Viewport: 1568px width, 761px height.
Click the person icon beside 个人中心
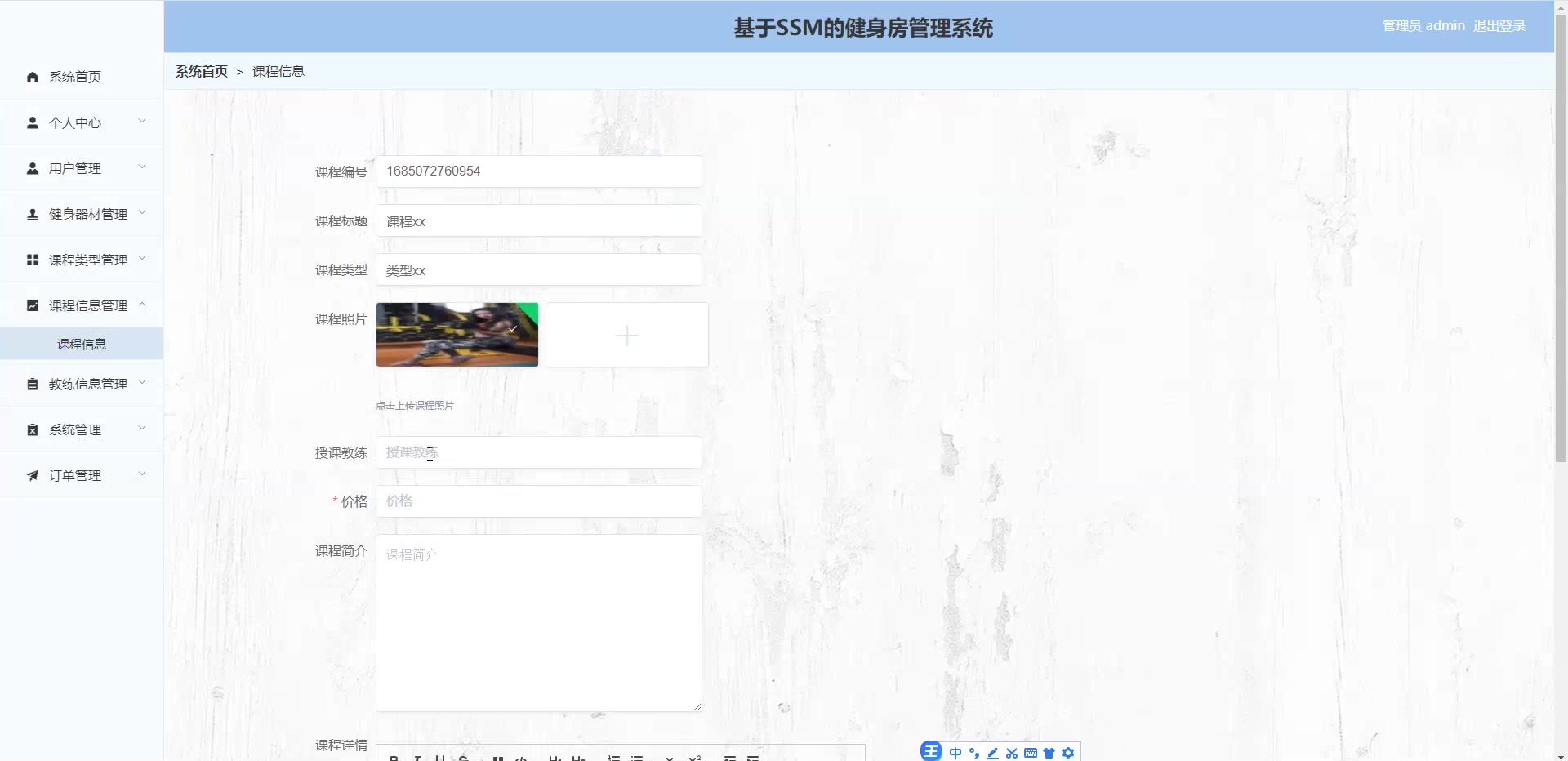(33, 122)
